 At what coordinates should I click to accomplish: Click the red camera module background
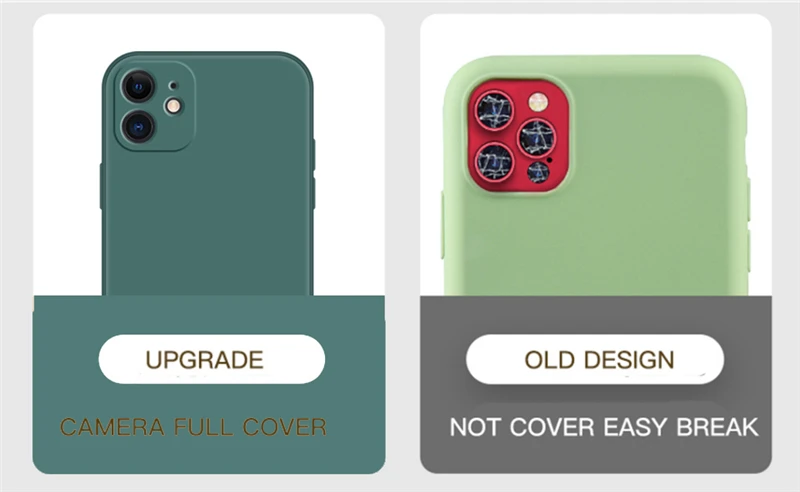[517, 136]
